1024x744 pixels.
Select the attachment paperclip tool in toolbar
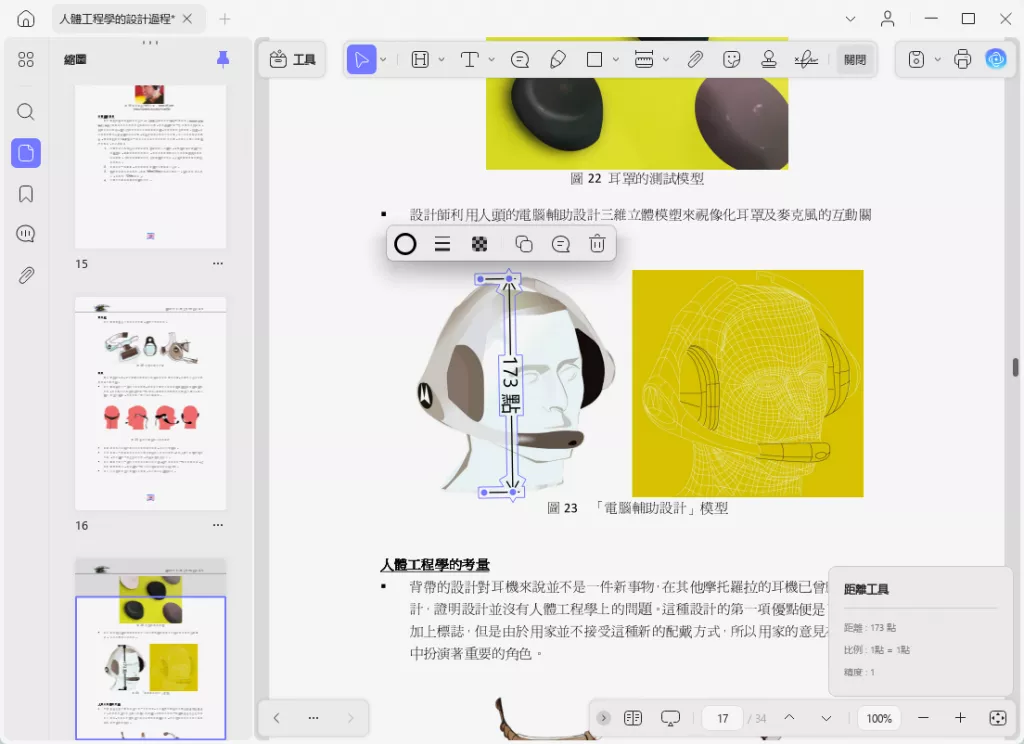695,59
